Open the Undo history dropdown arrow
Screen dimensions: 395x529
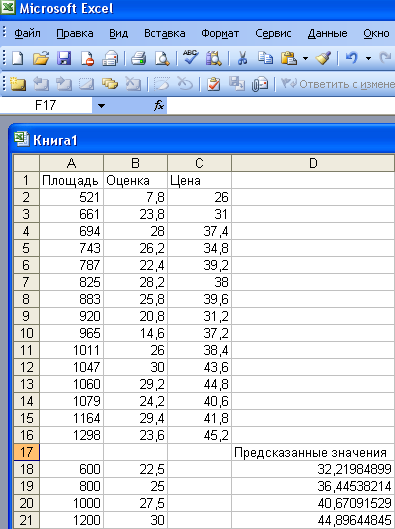[x=368, y=59]
